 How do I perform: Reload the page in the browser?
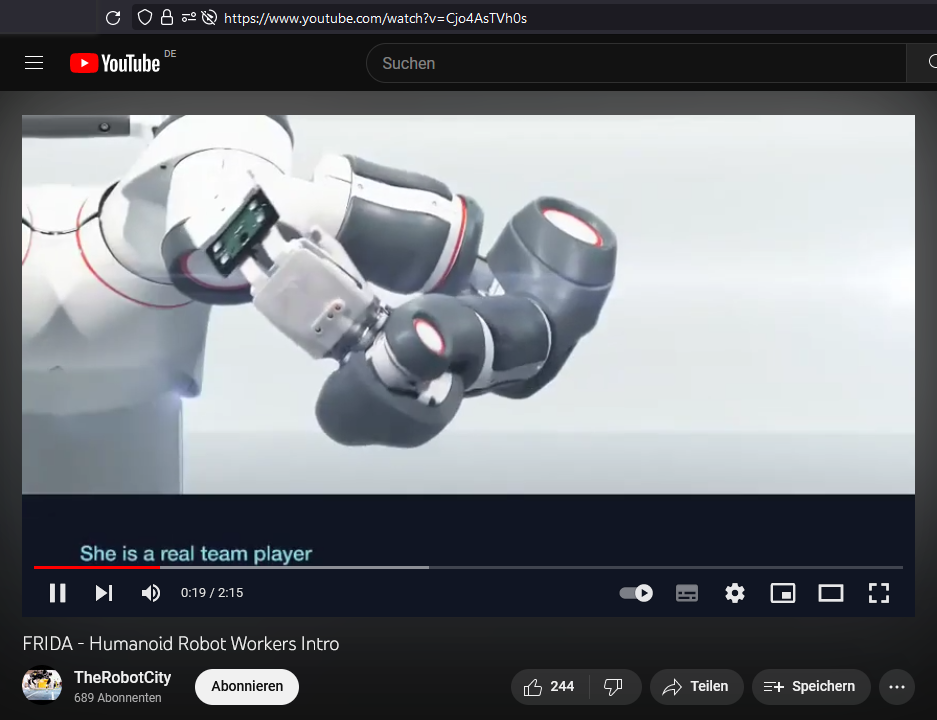click(x=113, y=17)
